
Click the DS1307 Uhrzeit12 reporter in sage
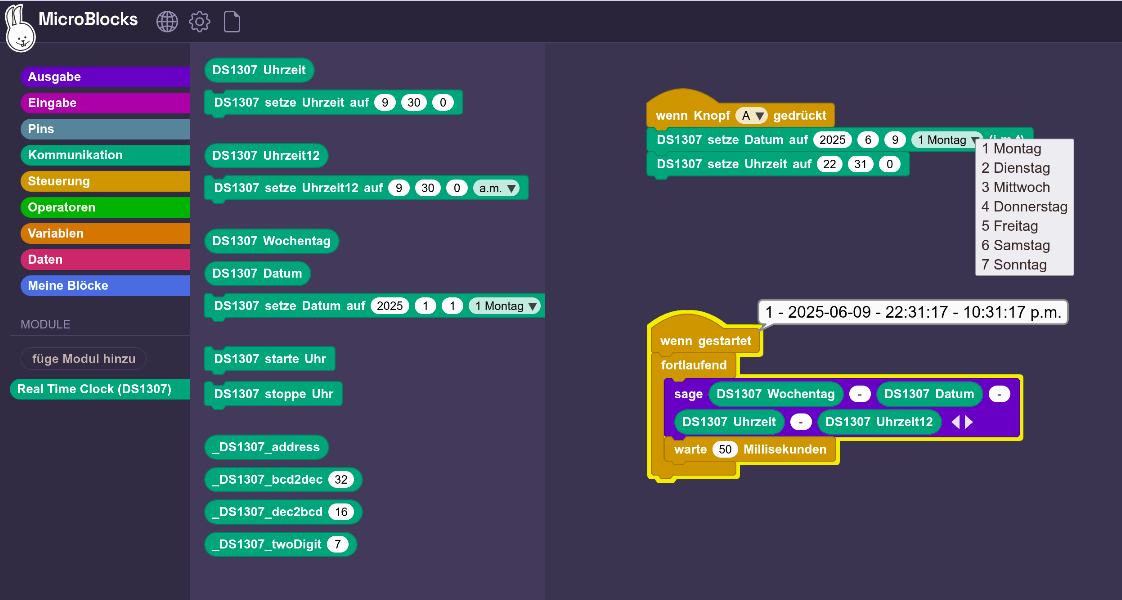coord(879,422)
